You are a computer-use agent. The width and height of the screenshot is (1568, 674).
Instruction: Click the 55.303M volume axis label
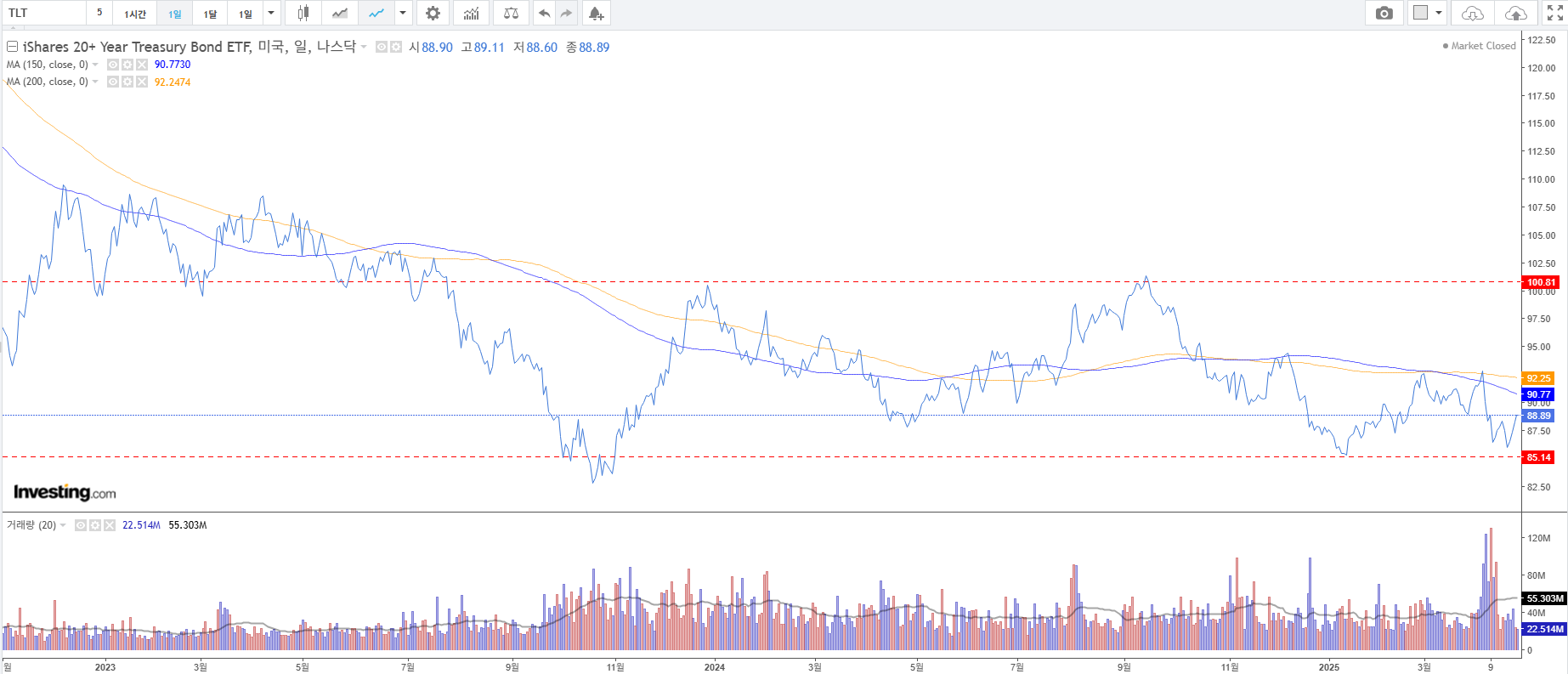[1544, 598]
